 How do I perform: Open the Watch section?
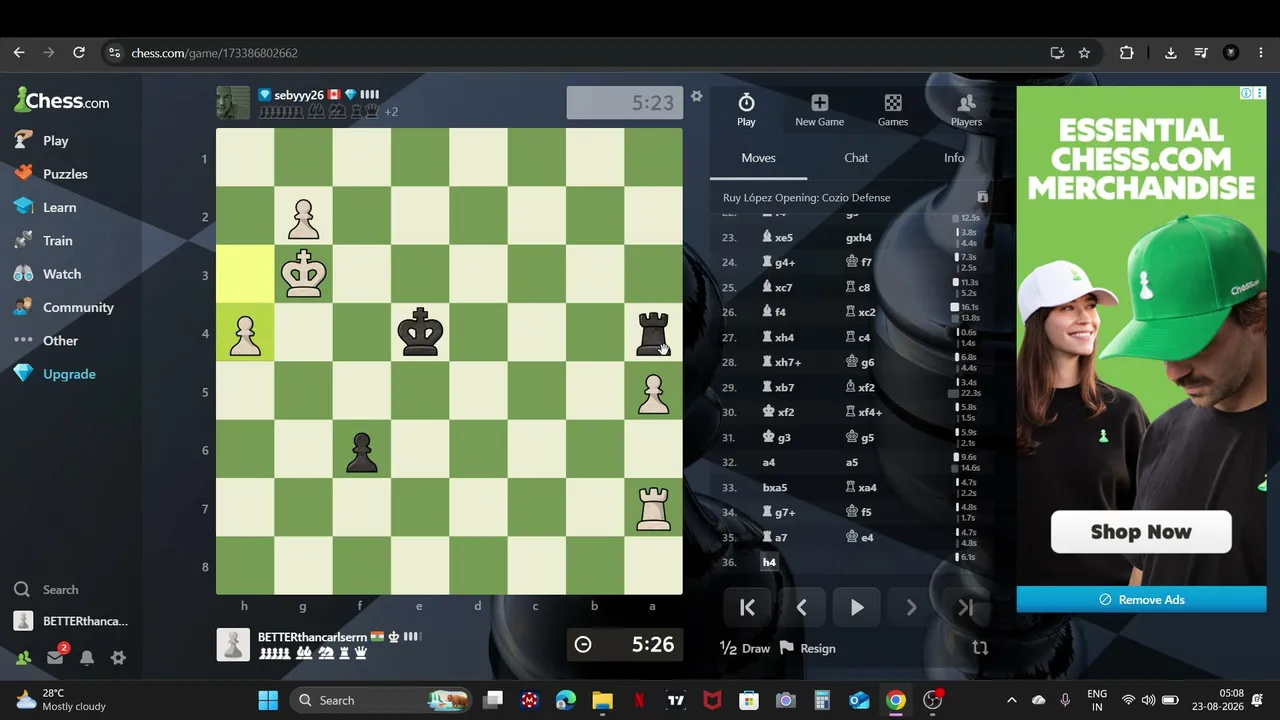(x=48, y=274)
